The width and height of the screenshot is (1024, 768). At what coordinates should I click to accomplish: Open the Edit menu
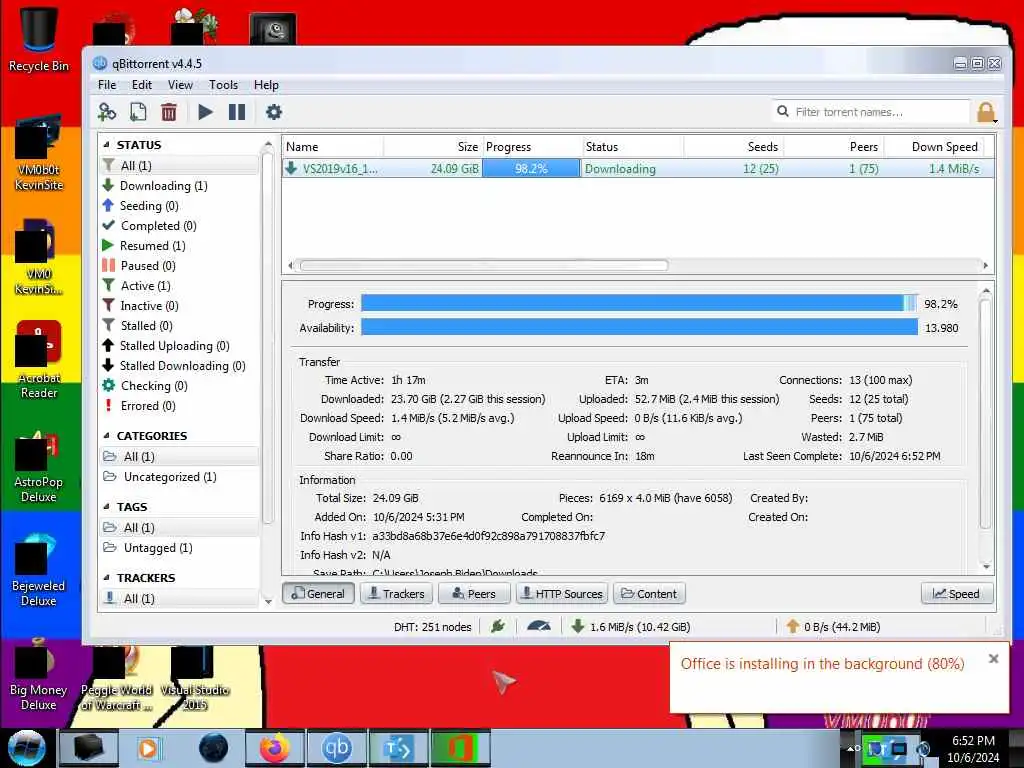[142, 85]
